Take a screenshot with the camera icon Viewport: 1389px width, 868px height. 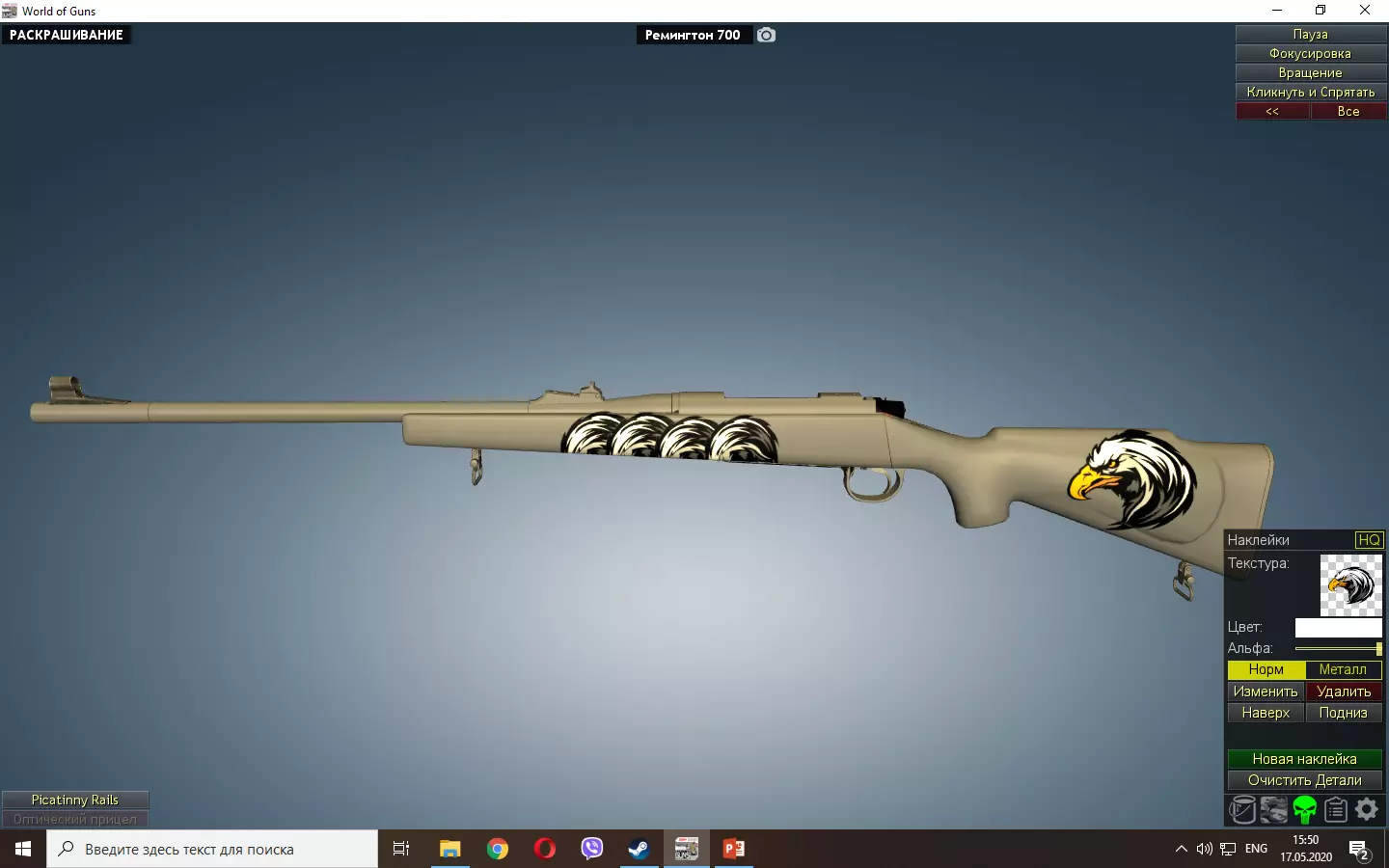tap(766, 35)
